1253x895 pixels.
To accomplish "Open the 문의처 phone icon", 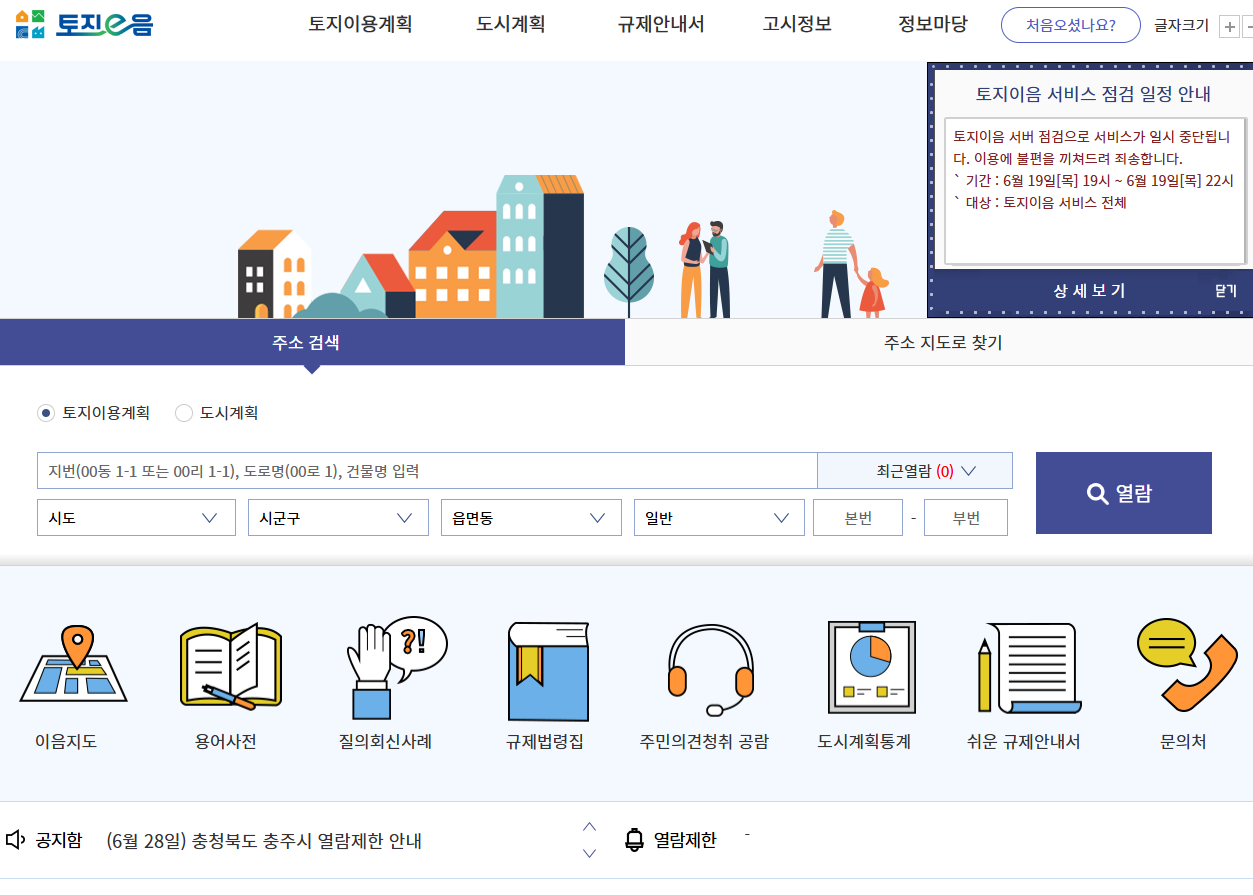I will click(1187, 663).
